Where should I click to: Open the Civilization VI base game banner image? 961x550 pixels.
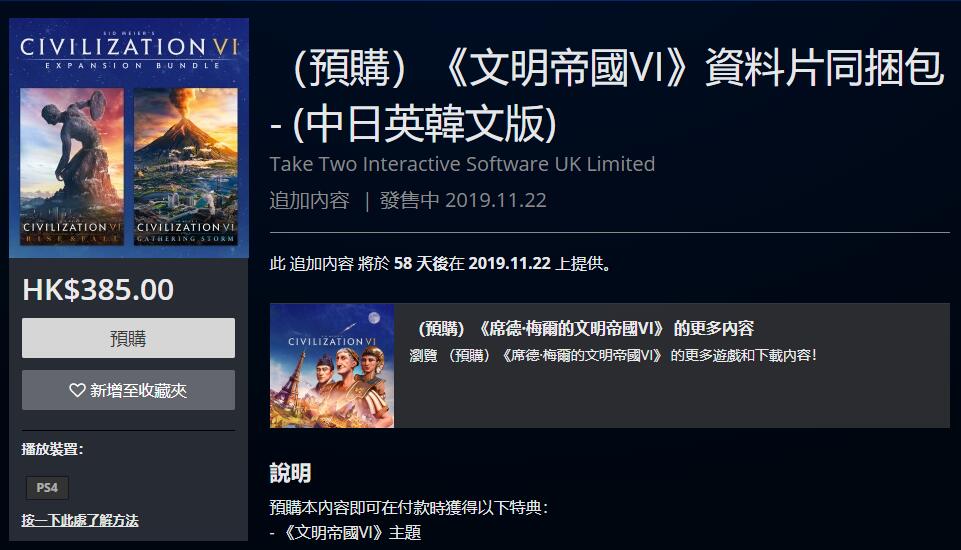[332, 365]
